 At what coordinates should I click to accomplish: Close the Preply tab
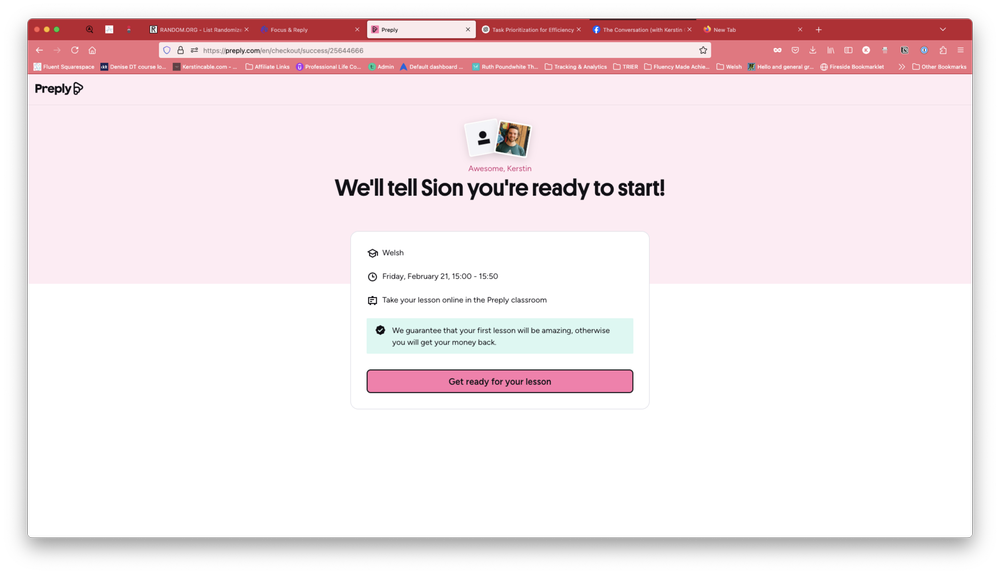(x=467, y=29)
